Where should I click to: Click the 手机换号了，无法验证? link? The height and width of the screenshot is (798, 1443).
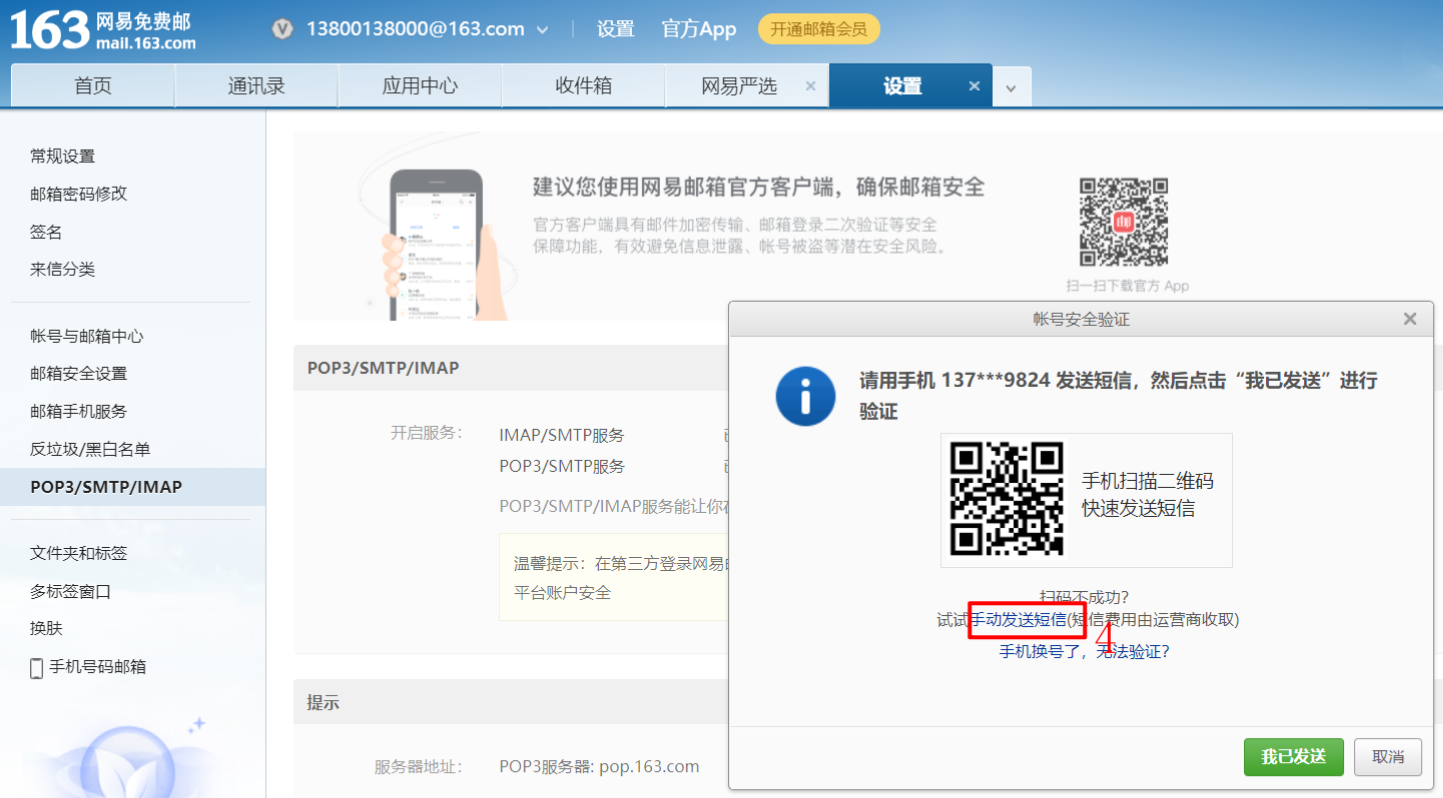pos(1085,651)
